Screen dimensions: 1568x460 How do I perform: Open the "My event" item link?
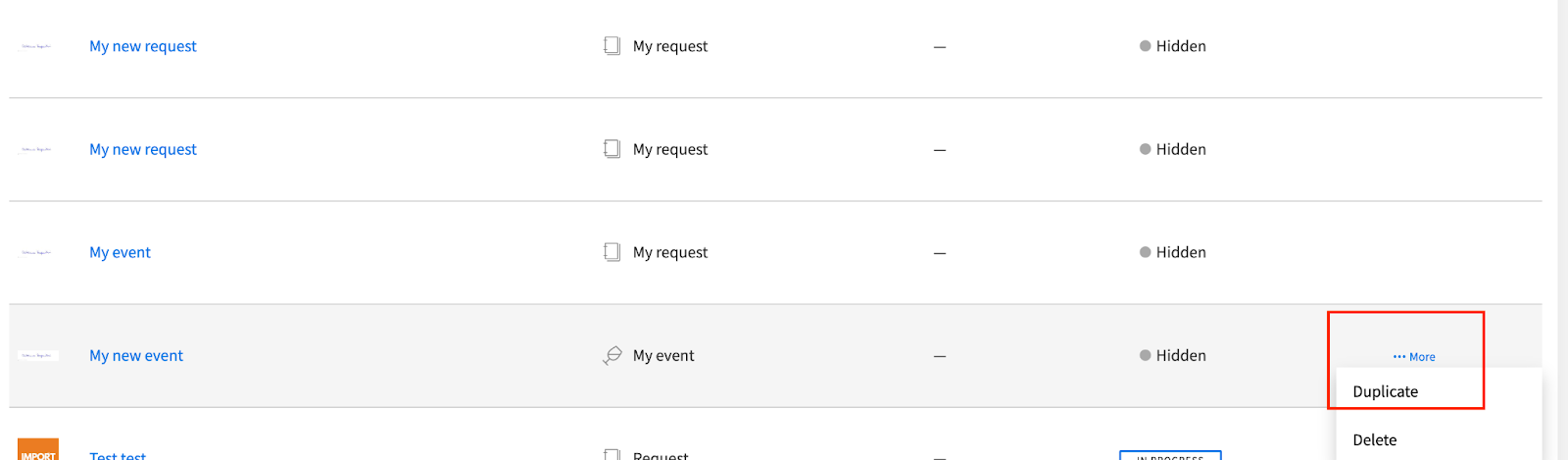tap(120, 252)
